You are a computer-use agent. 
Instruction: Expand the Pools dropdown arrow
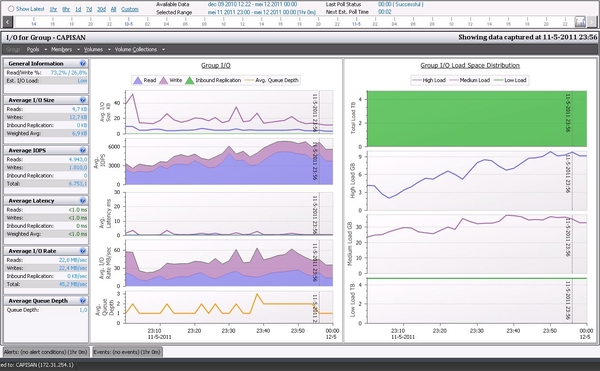[x=46, y=49]
